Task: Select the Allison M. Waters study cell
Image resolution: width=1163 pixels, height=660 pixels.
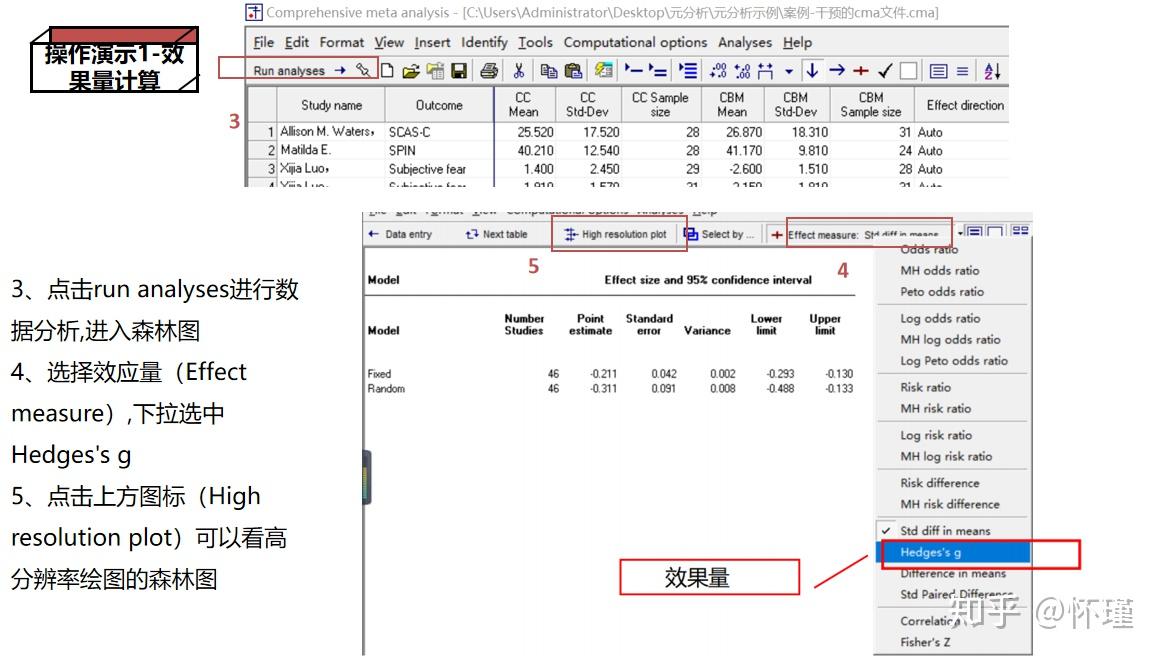Action: coord(331,131)
